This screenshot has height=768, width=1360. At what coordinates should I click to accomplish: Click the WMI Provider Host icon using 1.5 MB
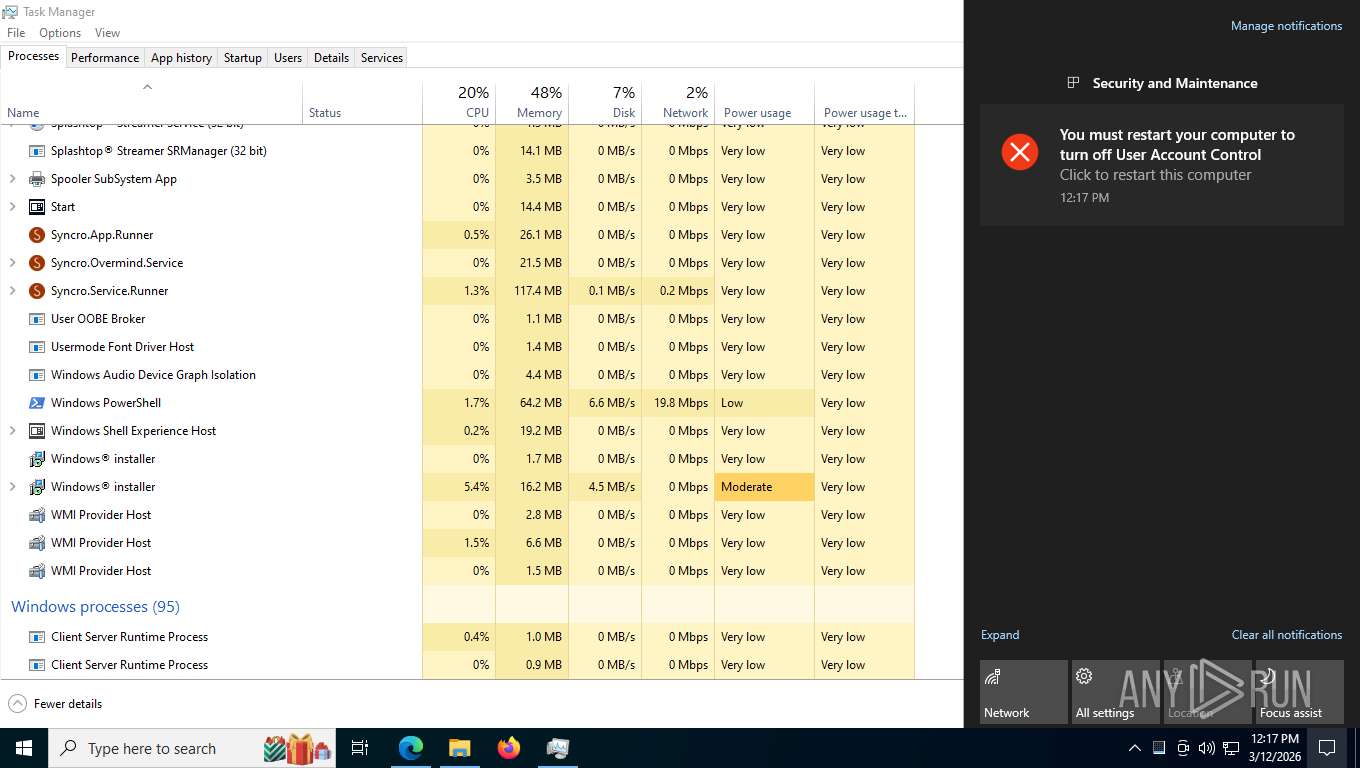[x=37, y=571]
